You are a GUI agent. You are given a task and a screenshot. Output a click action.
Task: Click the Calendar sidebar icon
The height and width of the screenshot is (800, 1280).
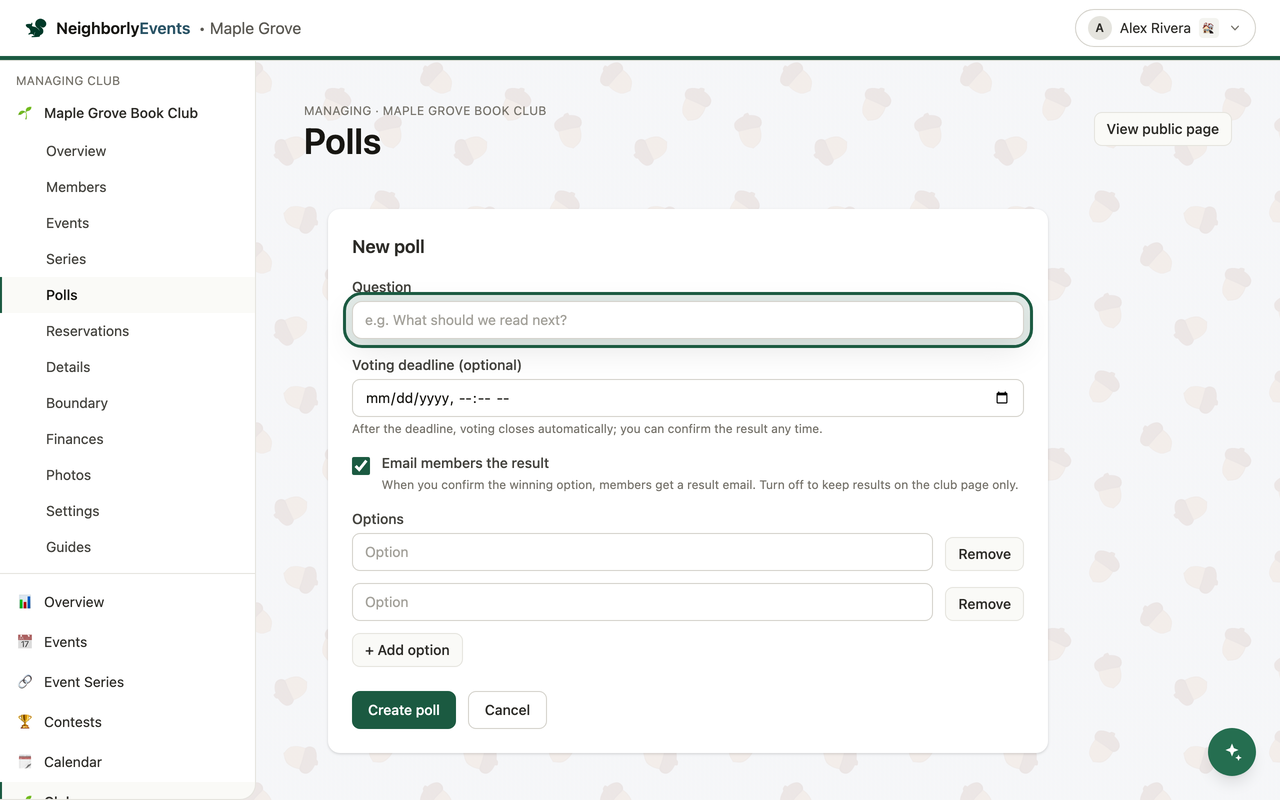click(25, 762)
